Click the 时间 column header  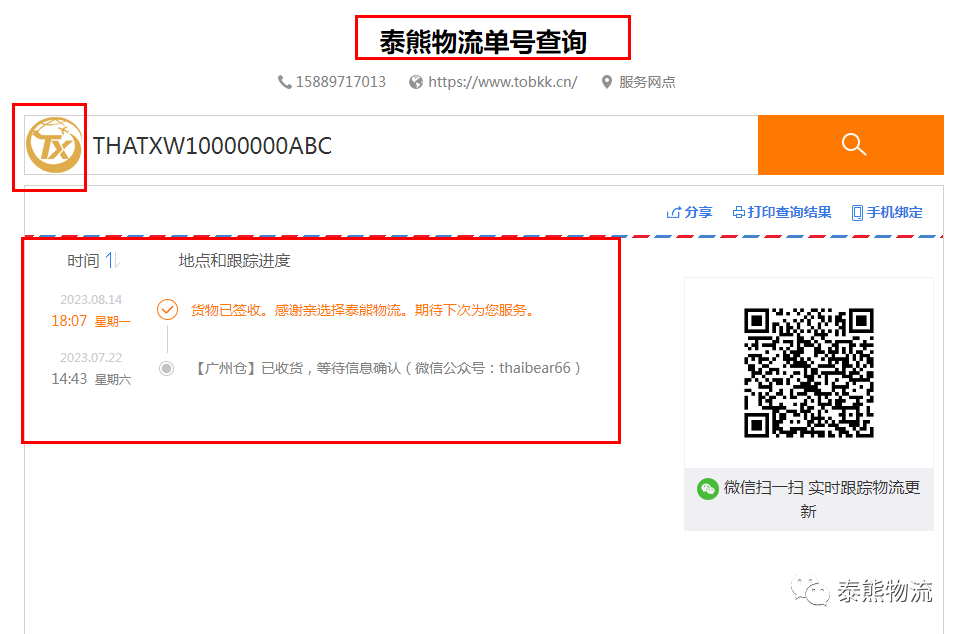[x=83, y=261]
